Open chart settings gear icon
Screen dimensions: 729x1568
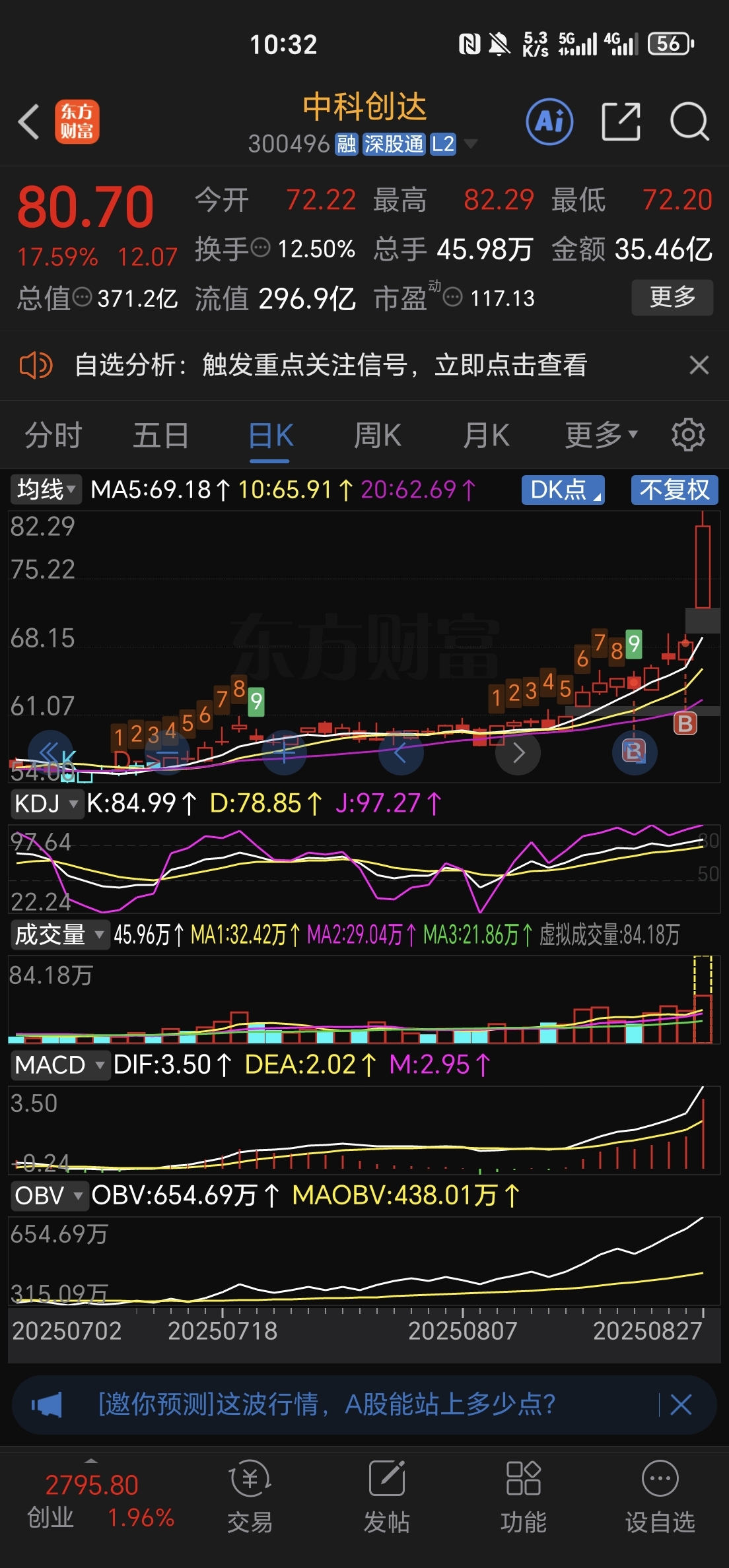[688, 435]
